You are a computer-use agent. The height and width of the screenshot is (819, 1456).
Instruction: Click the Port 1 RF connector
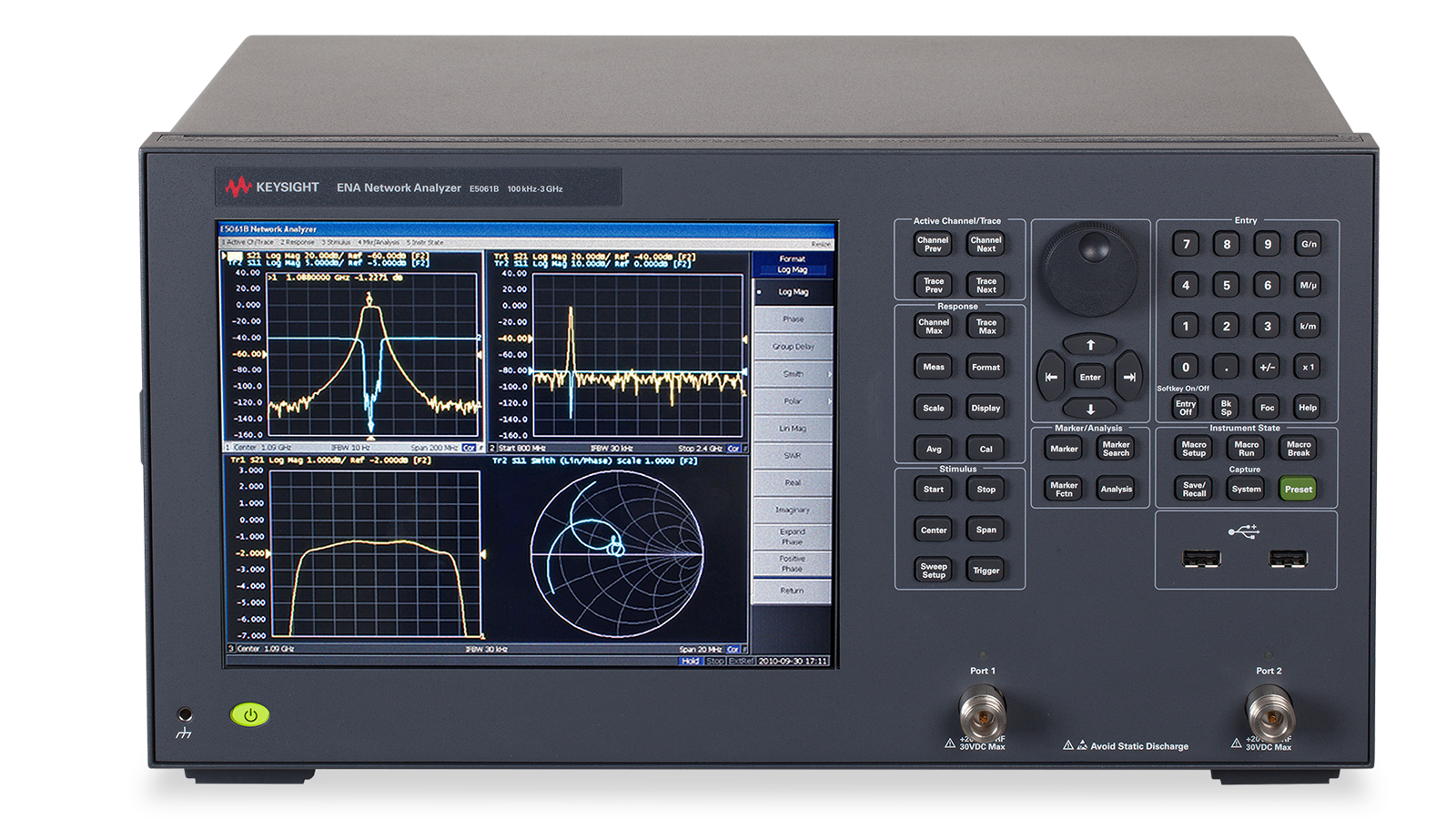pyautogui.click(x=983, y=713)
